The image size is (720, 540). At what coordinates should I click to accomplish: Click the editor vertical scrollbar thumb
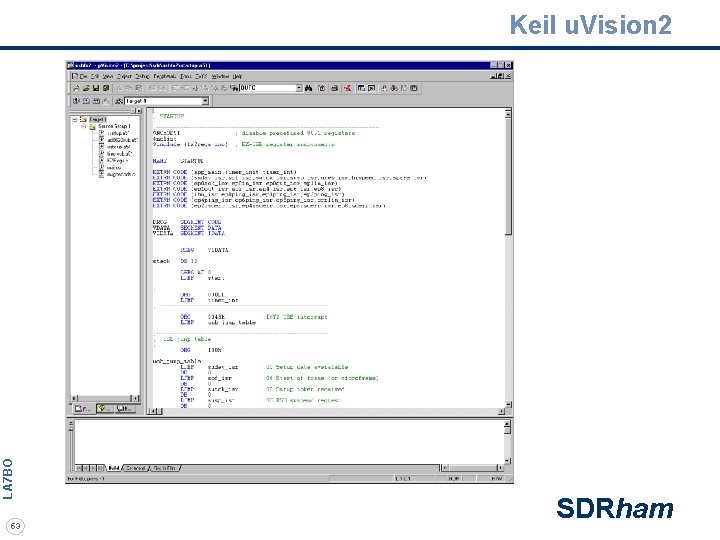coord(508,176)
